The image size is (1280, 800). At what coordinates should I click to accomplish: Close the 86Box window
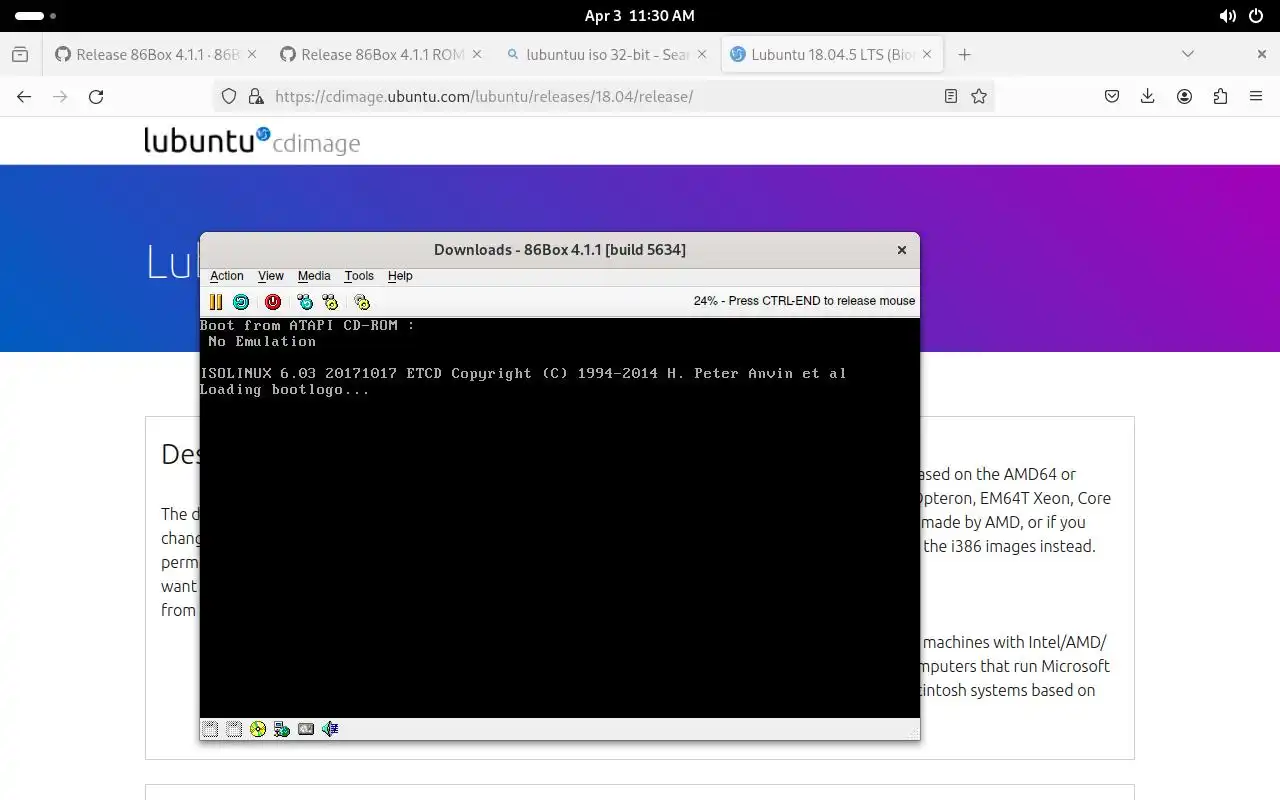point(902,250)
